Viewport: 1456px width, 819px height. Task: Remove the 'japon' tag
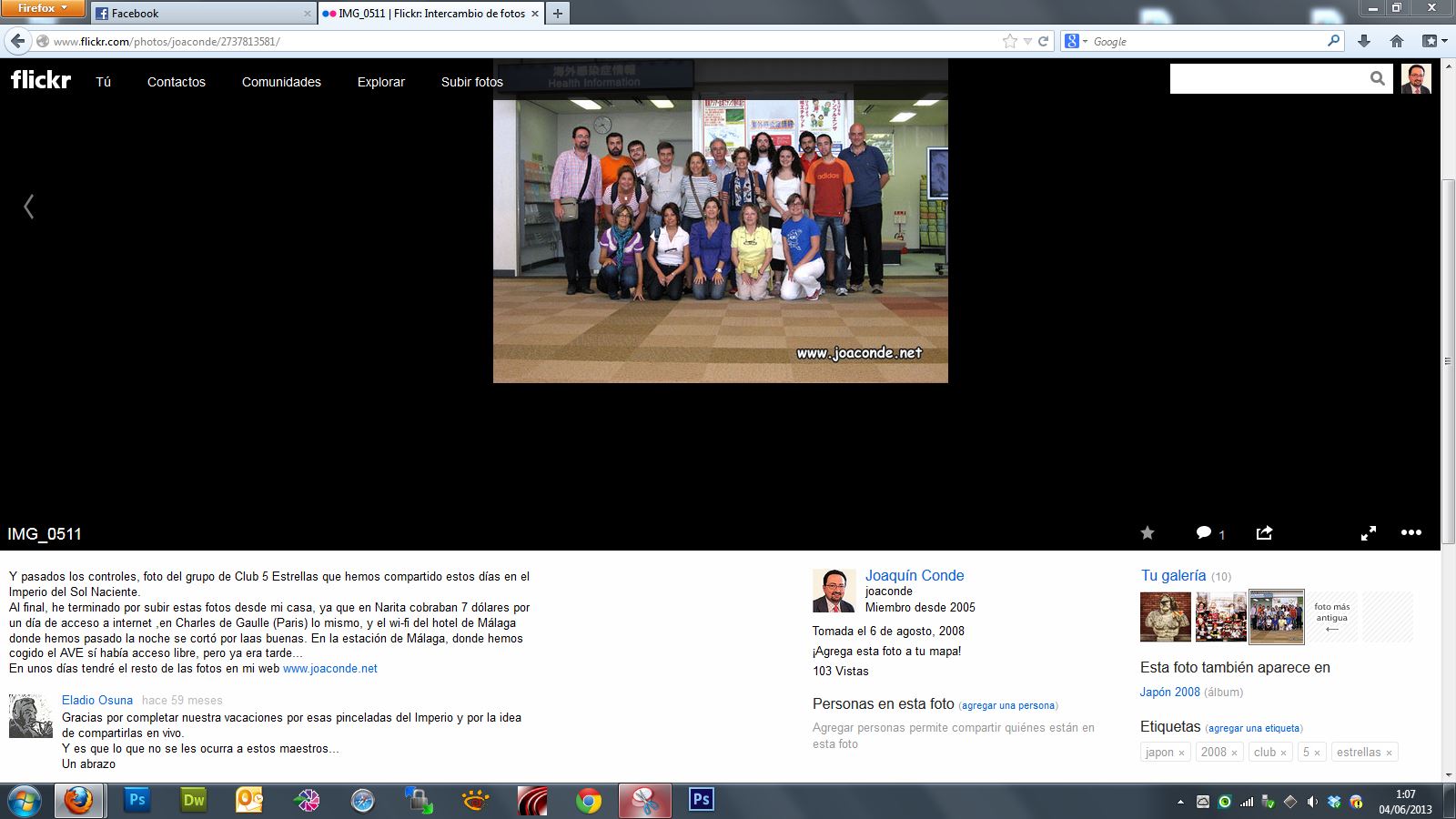(1181, 753)
